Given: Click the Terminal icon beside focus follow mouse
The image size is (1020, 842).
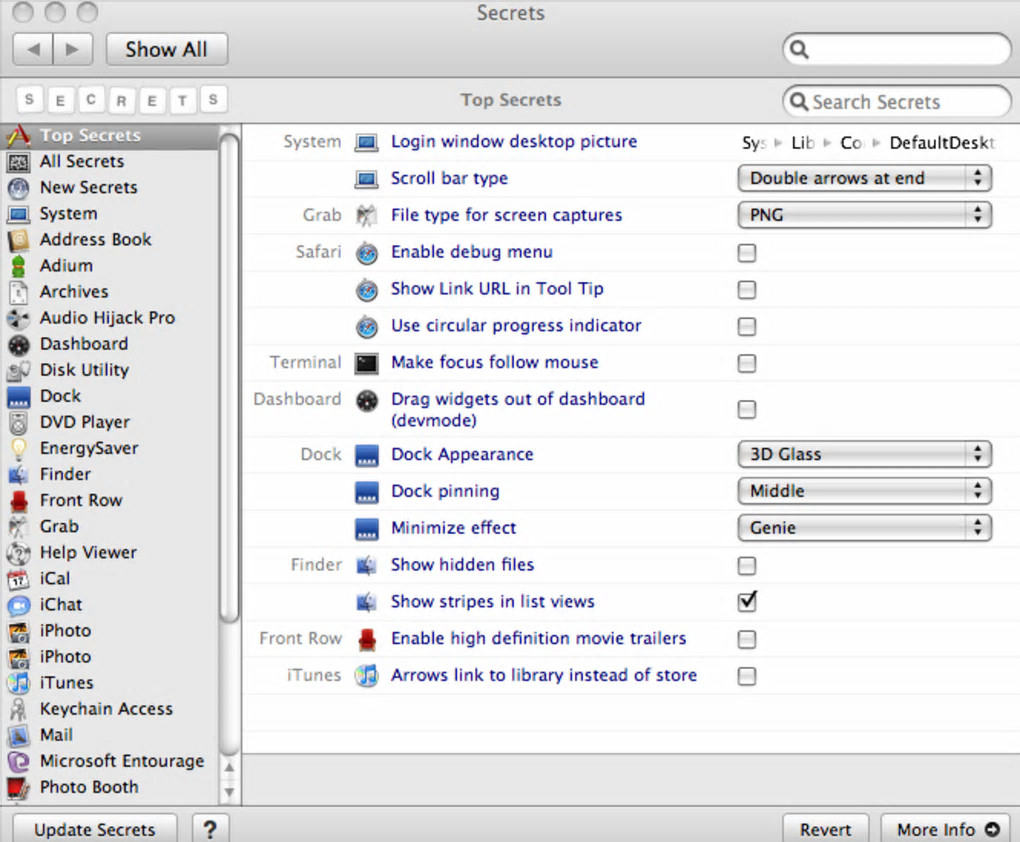Looking at the screenshot, I should [x=367, y=363].
